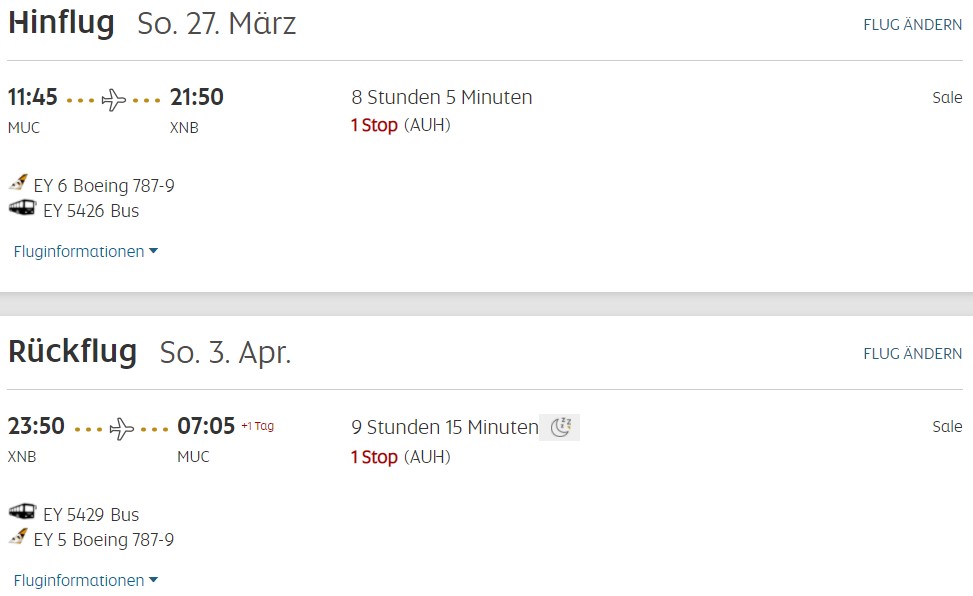This screenshot has width=973, height=596.
Task: Click the bus icon beside EY 5426
Action: coord(22,208)
